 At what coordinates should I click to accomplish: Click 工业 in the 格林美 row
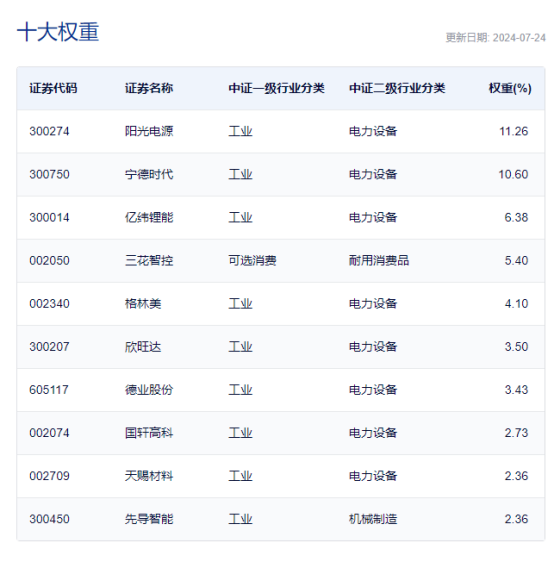tap(240, 304)
